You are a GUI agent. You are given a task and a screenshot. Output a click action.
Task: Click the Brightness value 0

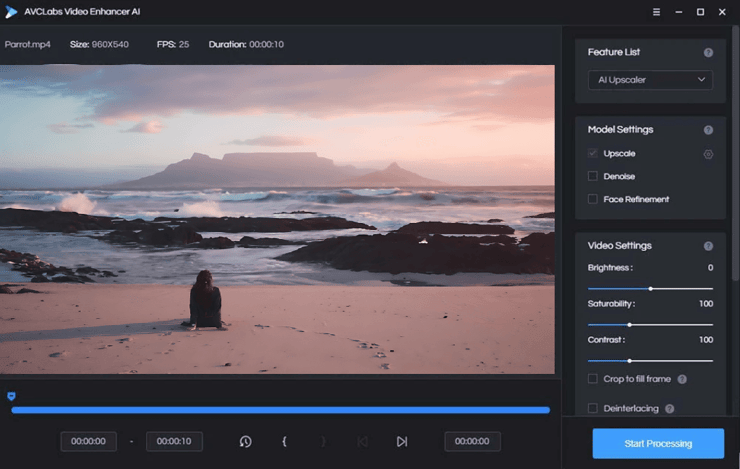coord(710,268)
